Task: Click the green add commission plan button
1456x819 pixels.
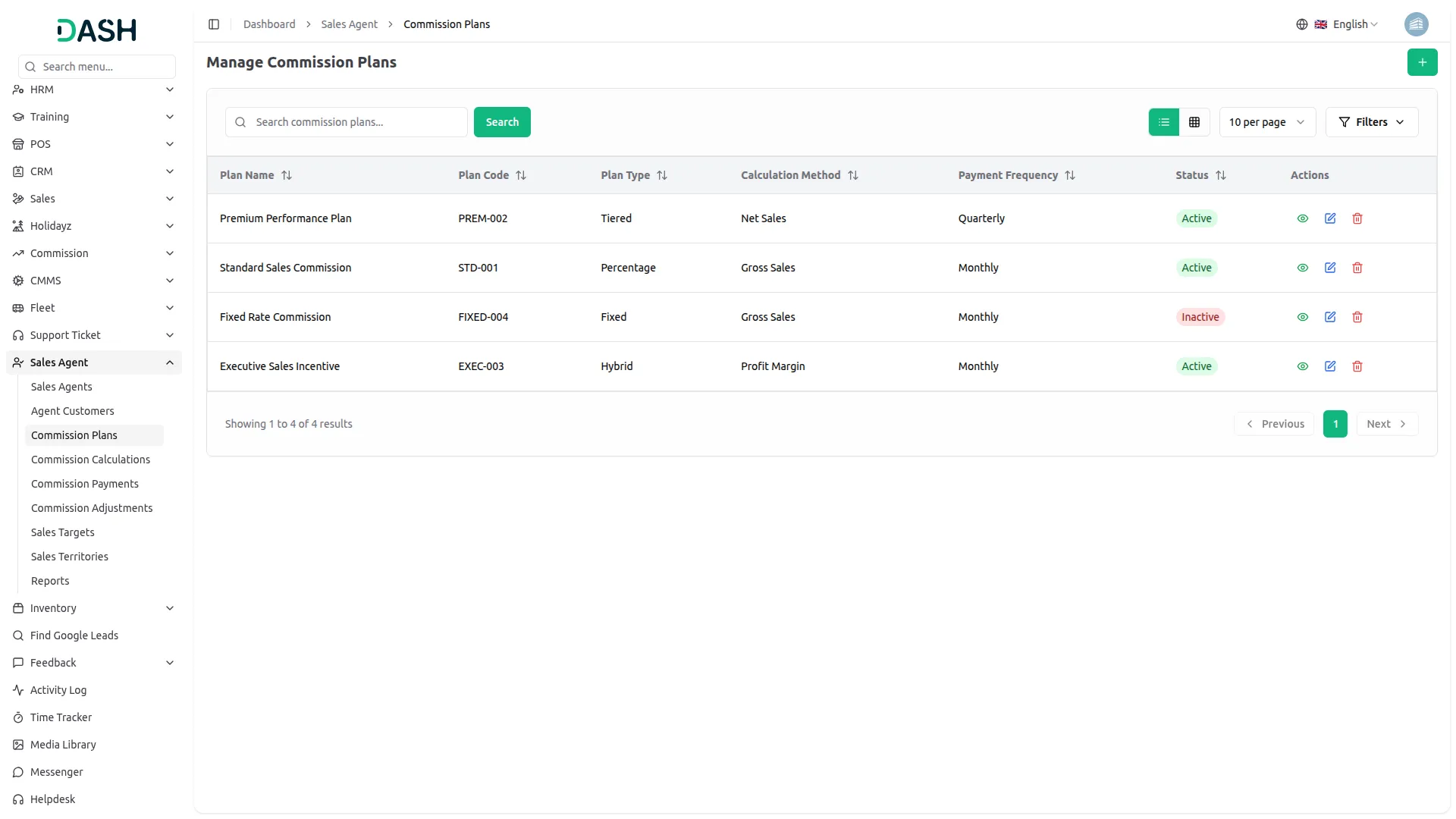Action: (1422, 62)
